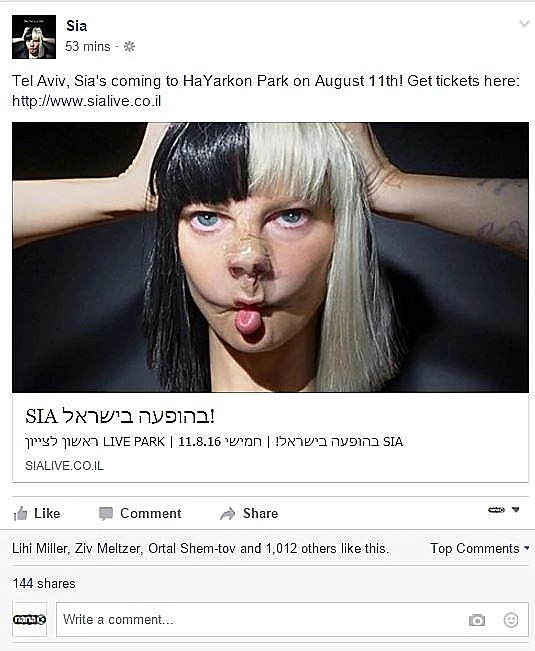The width and height of the screenshot is (535, 651).
Task: Expand the post options chevron at top right
Action: pos(524,24)
